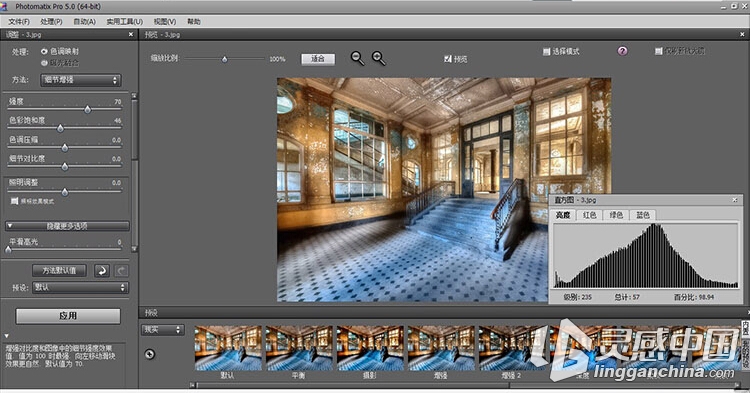The image size is (751, 393).
Task: Click the 色调压缩 slider handle
Action: coord(65,147)
